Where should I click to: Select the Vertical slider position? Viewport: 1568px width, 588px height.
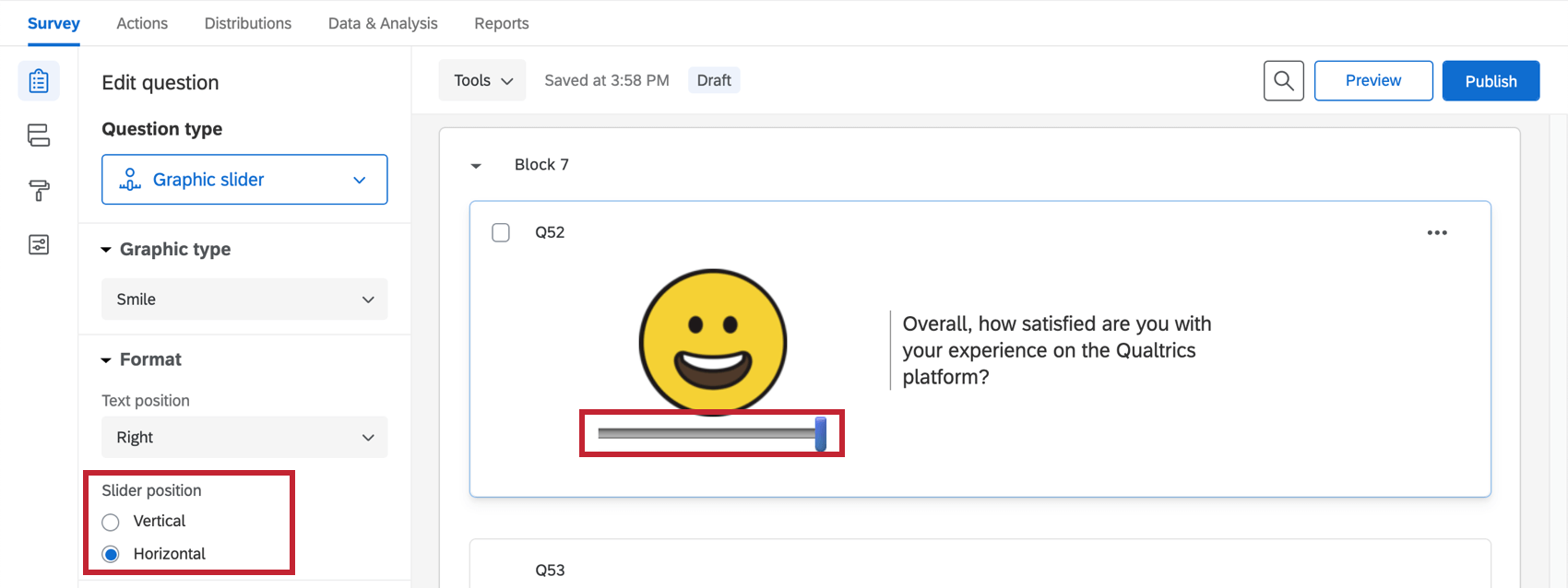(111, 522)
